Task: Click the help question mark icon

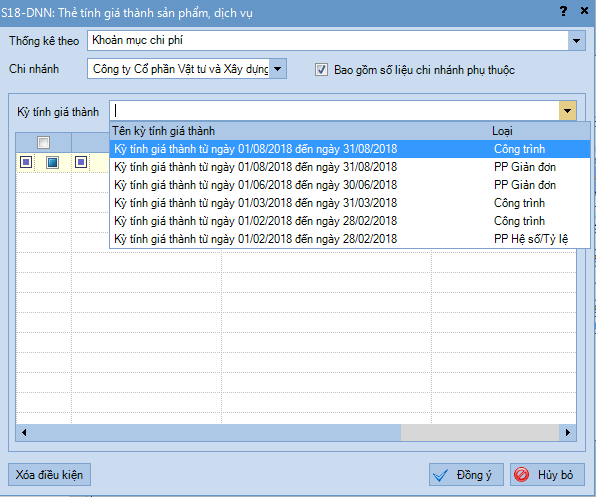Action: [563, 11]
